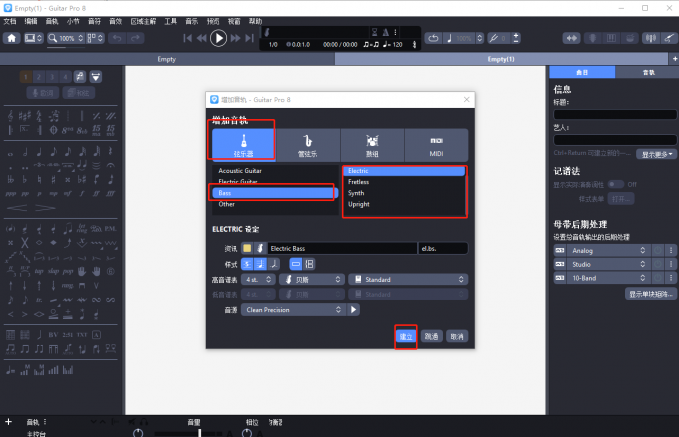Select the stringed instrument category icon
This screenshot has height=437, width=679.
(242, 143)
